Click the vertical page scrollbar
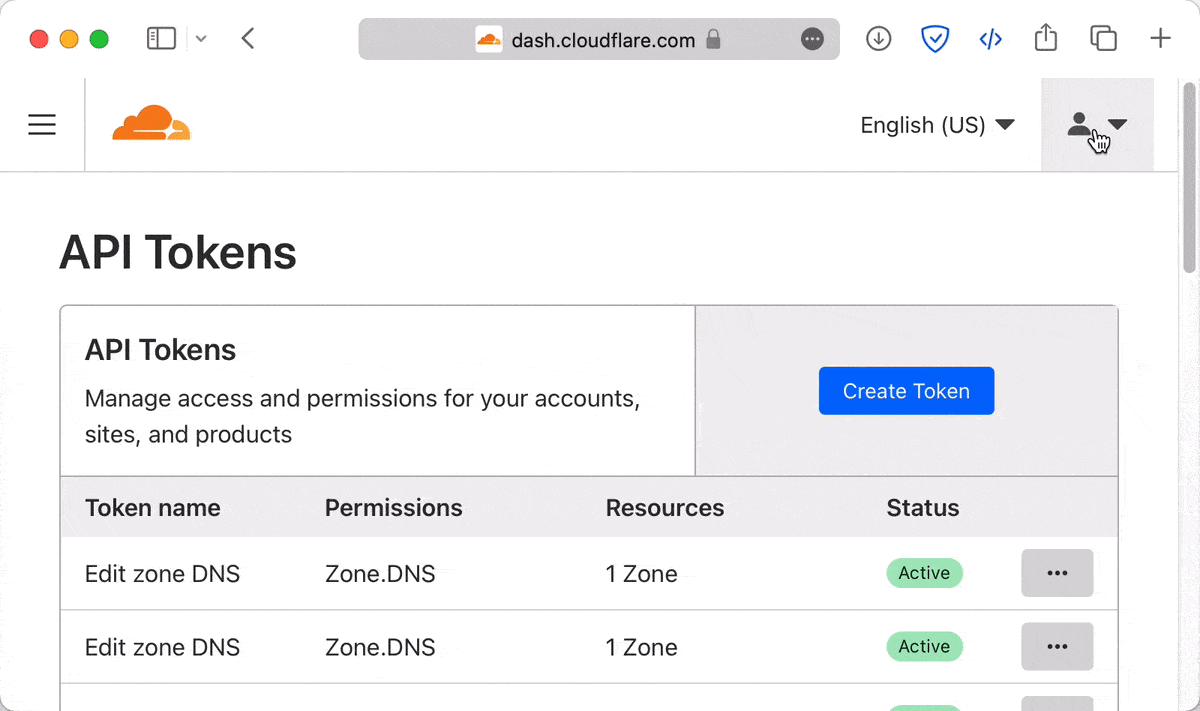Image resolution: width=1200 pixels, height=711 pixels. (x=1189, y=178)
